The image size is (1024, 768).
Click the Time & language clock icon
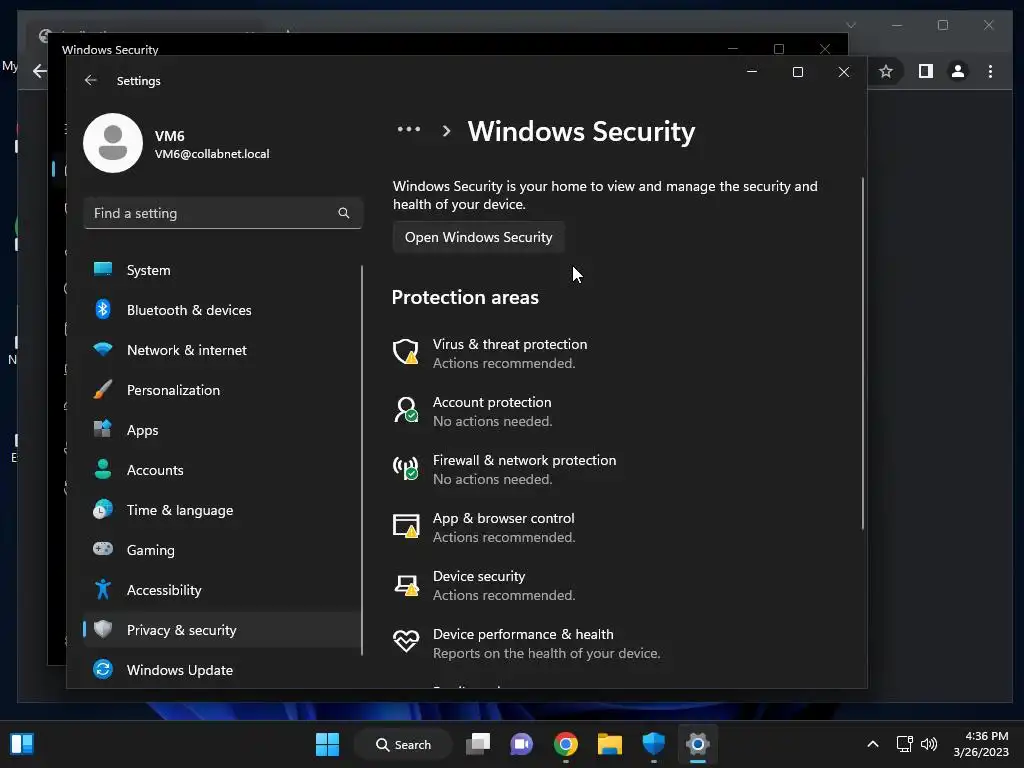click(103, 509)
